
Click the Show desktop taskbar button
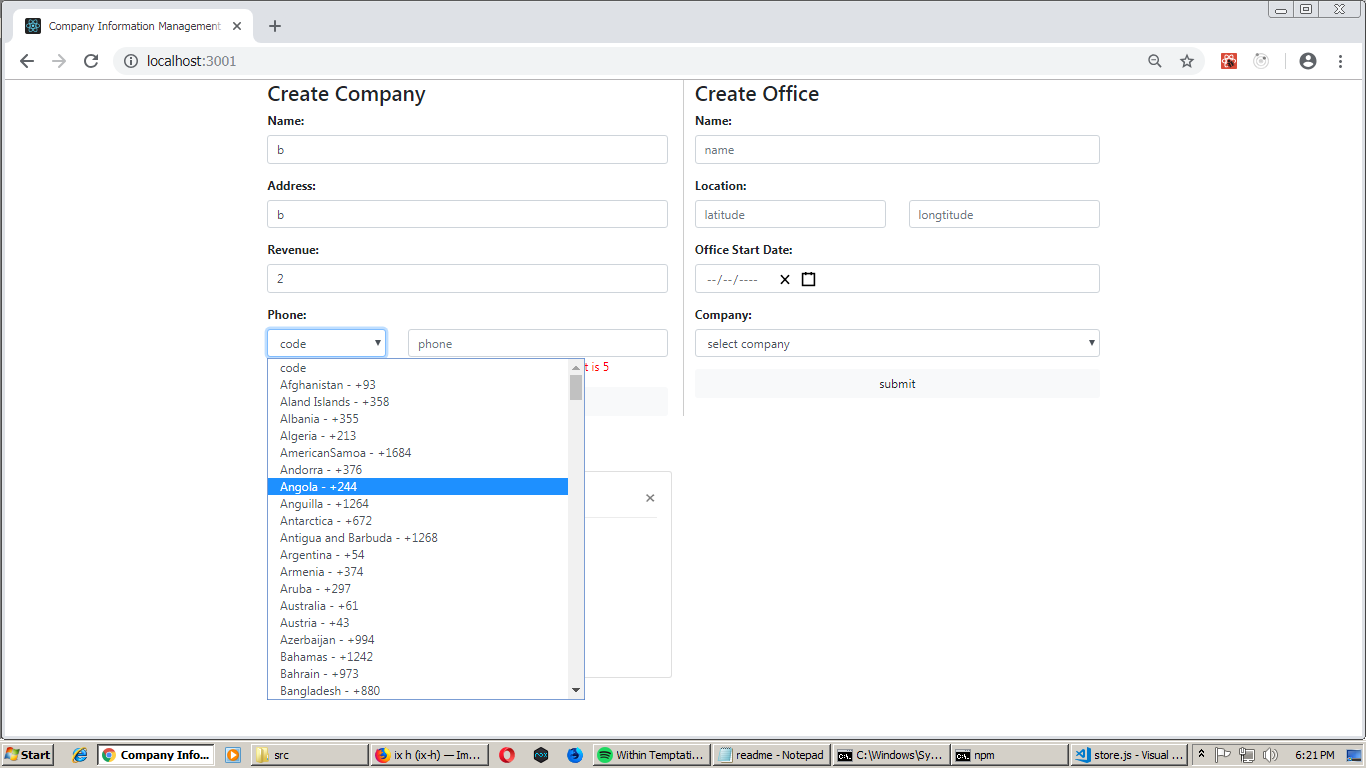tap(1354, 755)
